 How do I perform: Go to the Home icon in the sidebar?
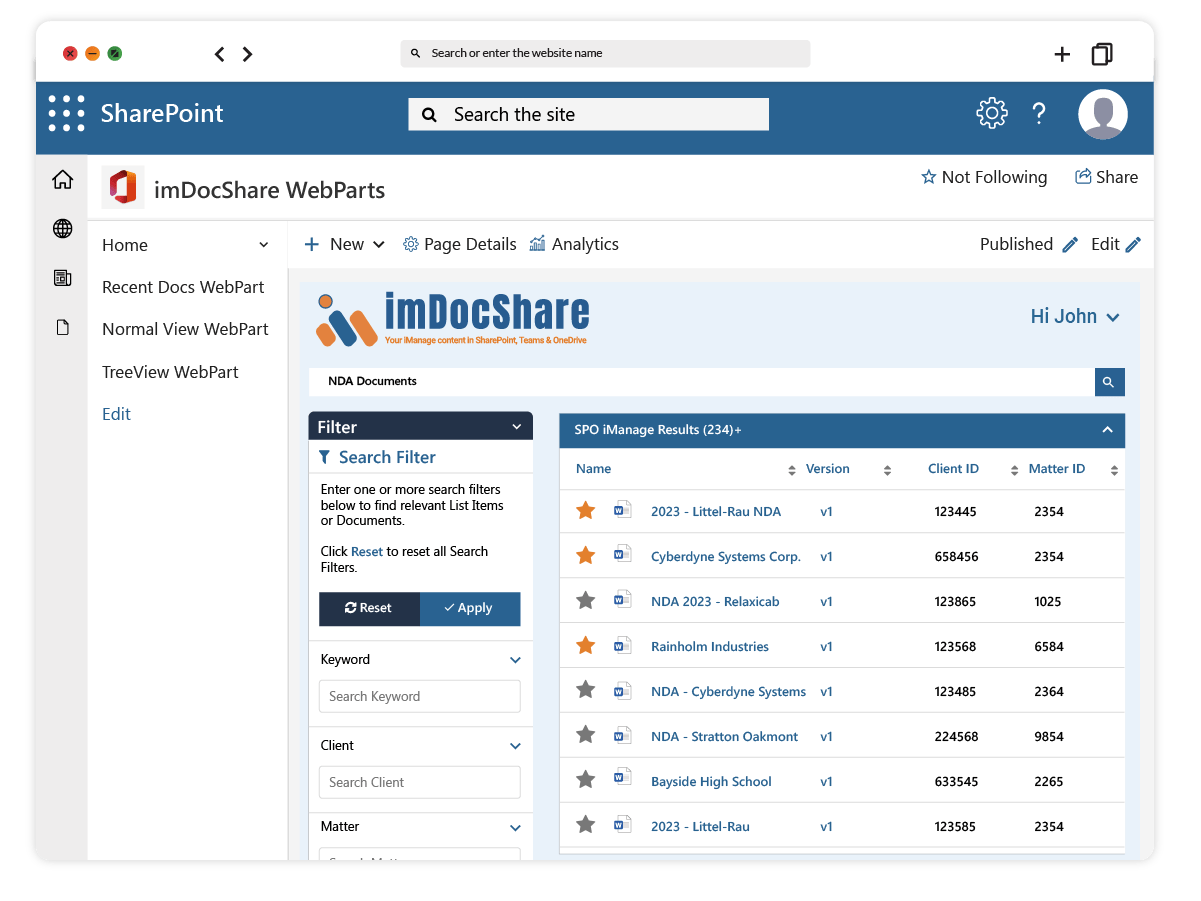pyautogui.click(x=63, y=180)
